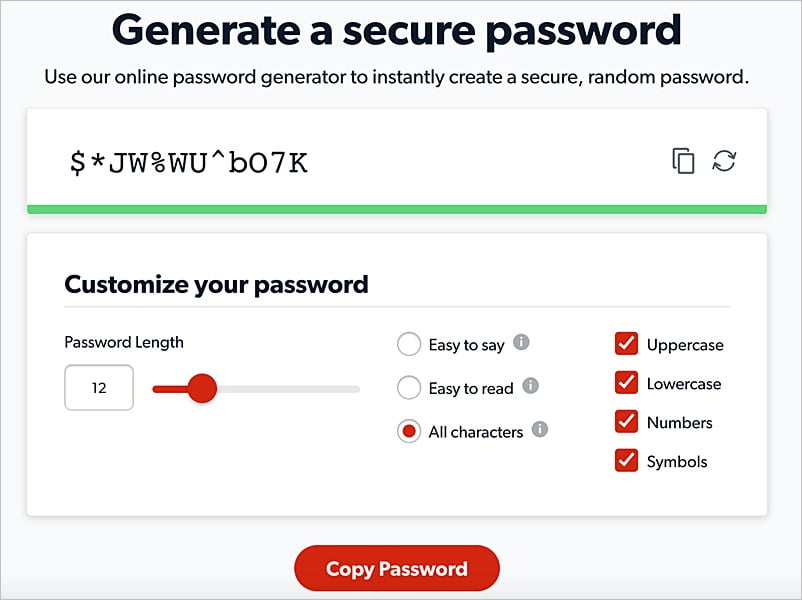Screen dimensions: 802x600
Task: Disable the Lowercase checkbox
Action: (626, 383)
